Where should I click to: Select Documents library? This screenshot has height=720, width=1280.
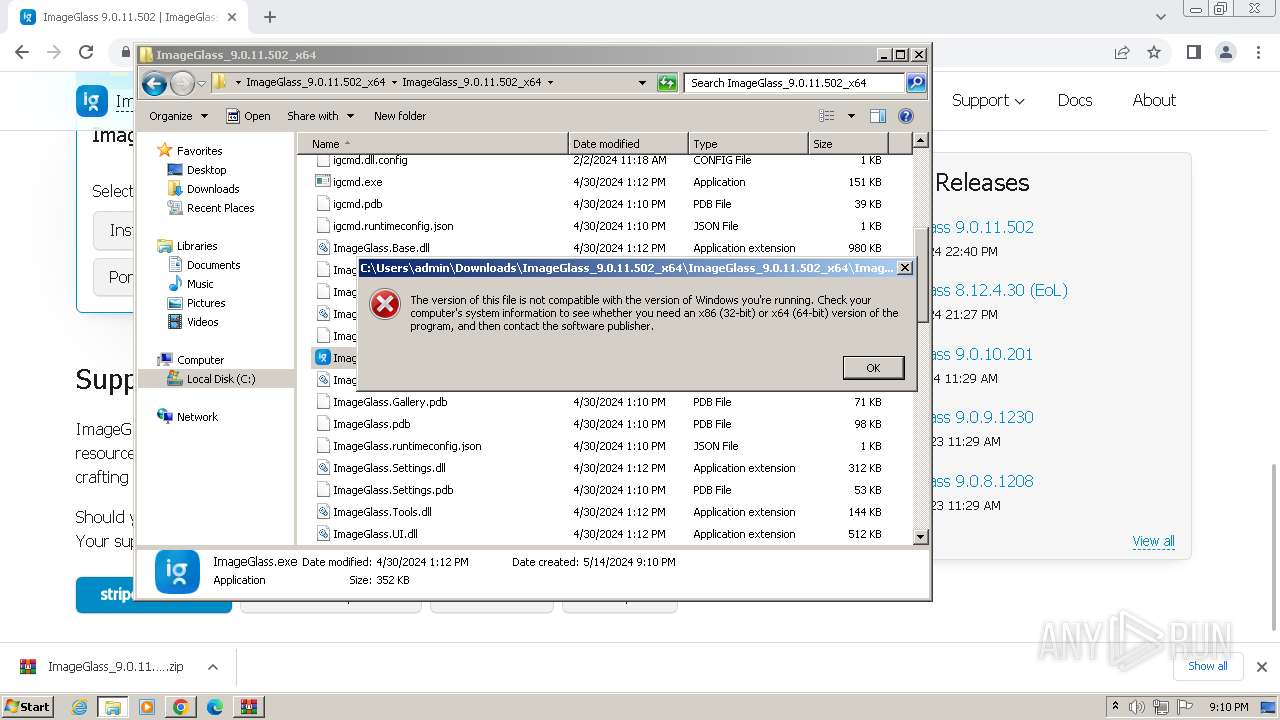click(213, 265)
